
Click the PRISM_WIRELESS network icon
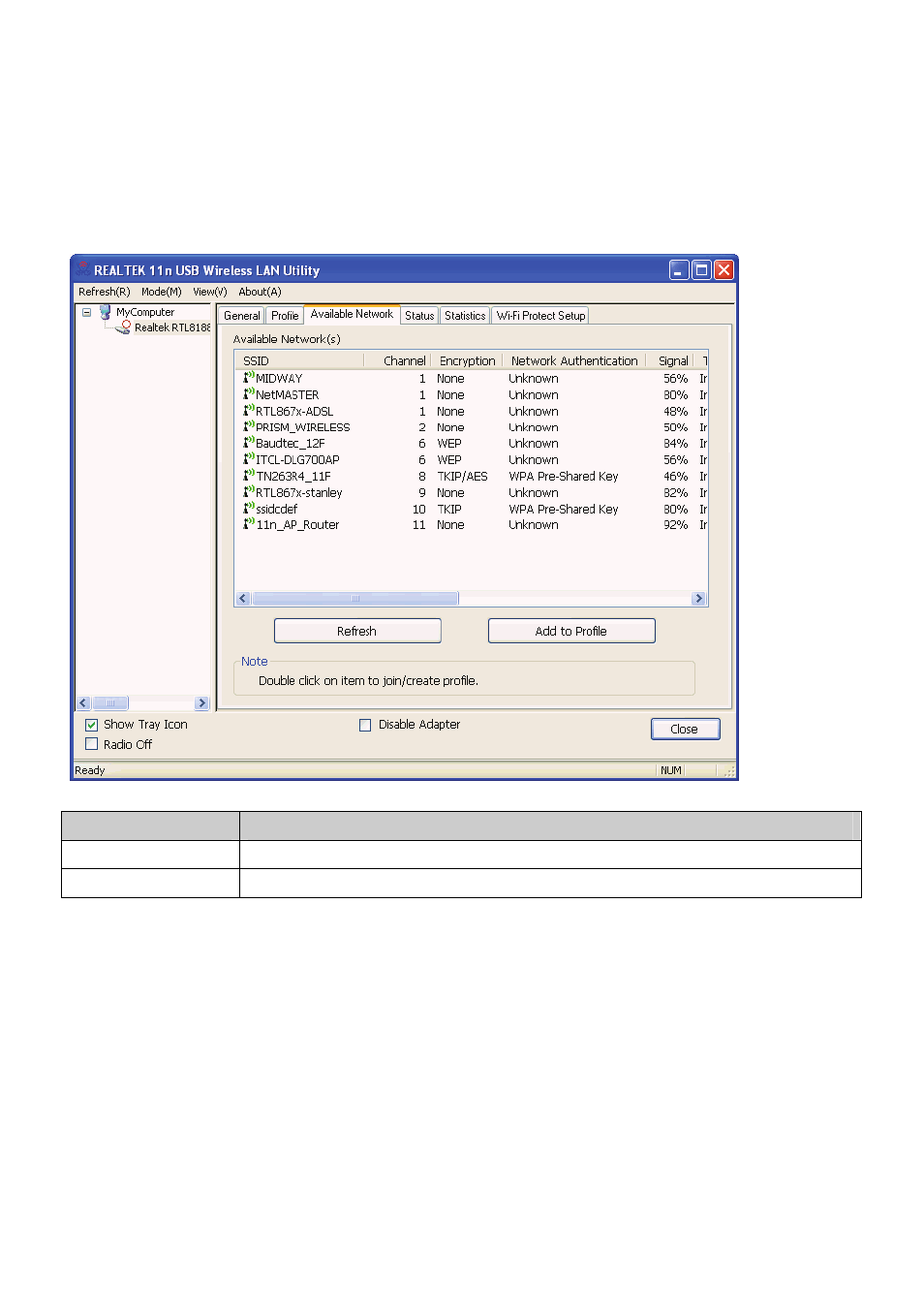(249, 426)
